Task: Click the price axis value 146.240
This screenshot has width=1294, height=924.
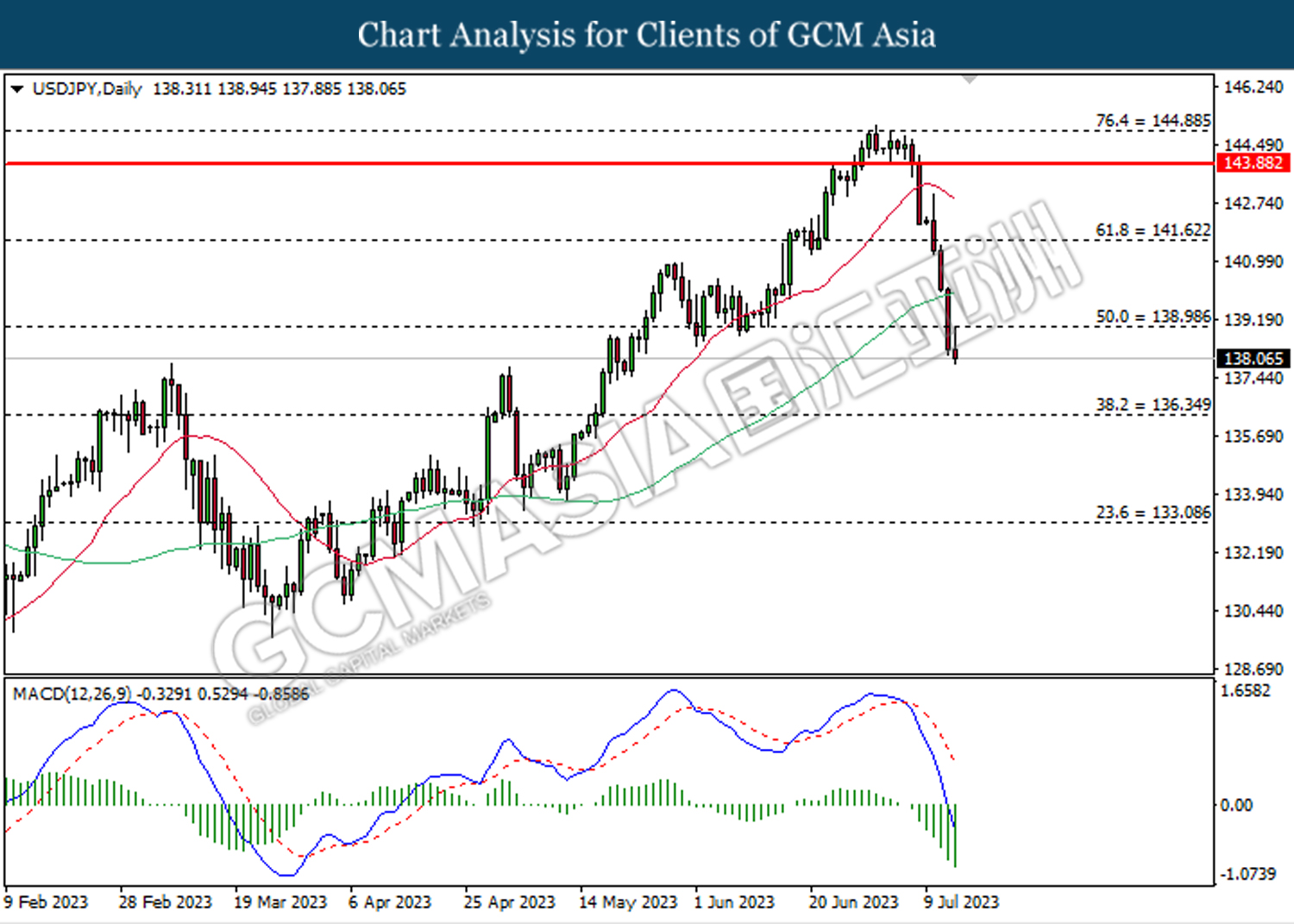Action: (x=1253, y=87)
